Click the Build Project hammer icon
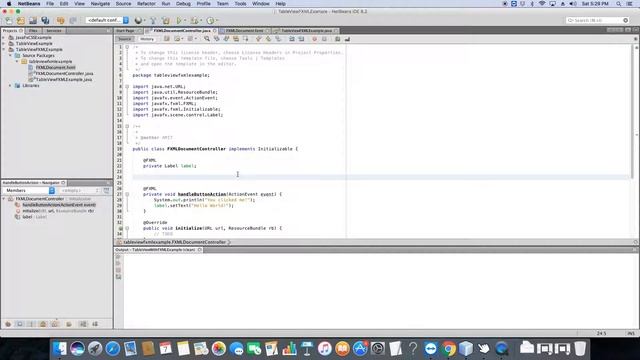This screenshot has height=360, width=640. coord(153,20)
